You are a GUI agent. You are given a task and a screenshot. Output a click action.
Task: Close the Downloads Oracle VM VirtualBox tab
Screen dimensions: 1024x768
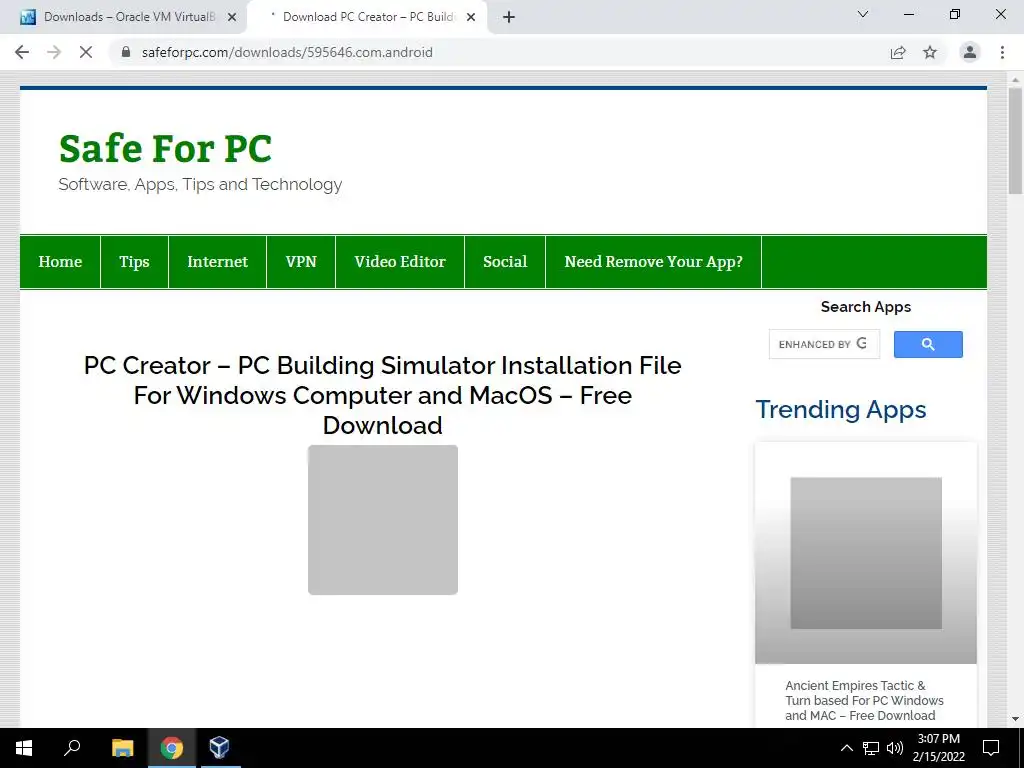(x=232, y=17)
